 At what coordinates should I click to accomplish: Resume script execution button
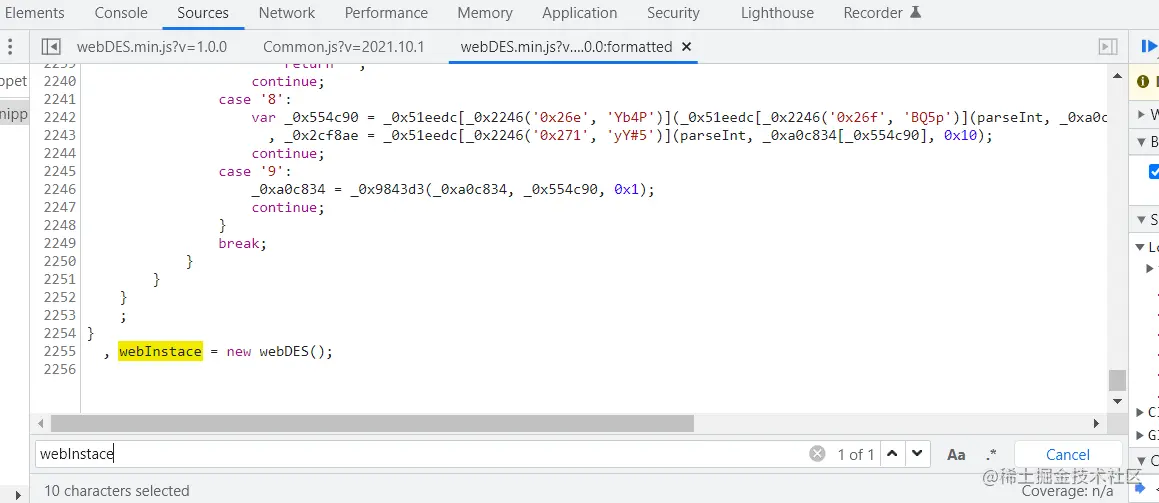[x=1149, y=47]
